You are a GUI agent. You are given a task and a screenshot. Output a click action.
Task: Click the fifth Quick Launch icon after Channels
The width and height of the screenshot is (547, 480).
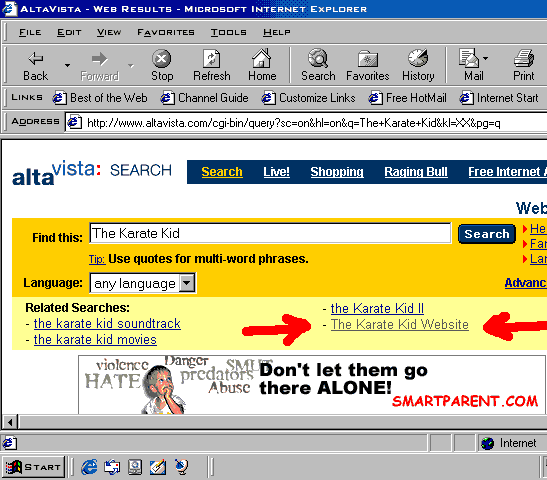point(181,467)
